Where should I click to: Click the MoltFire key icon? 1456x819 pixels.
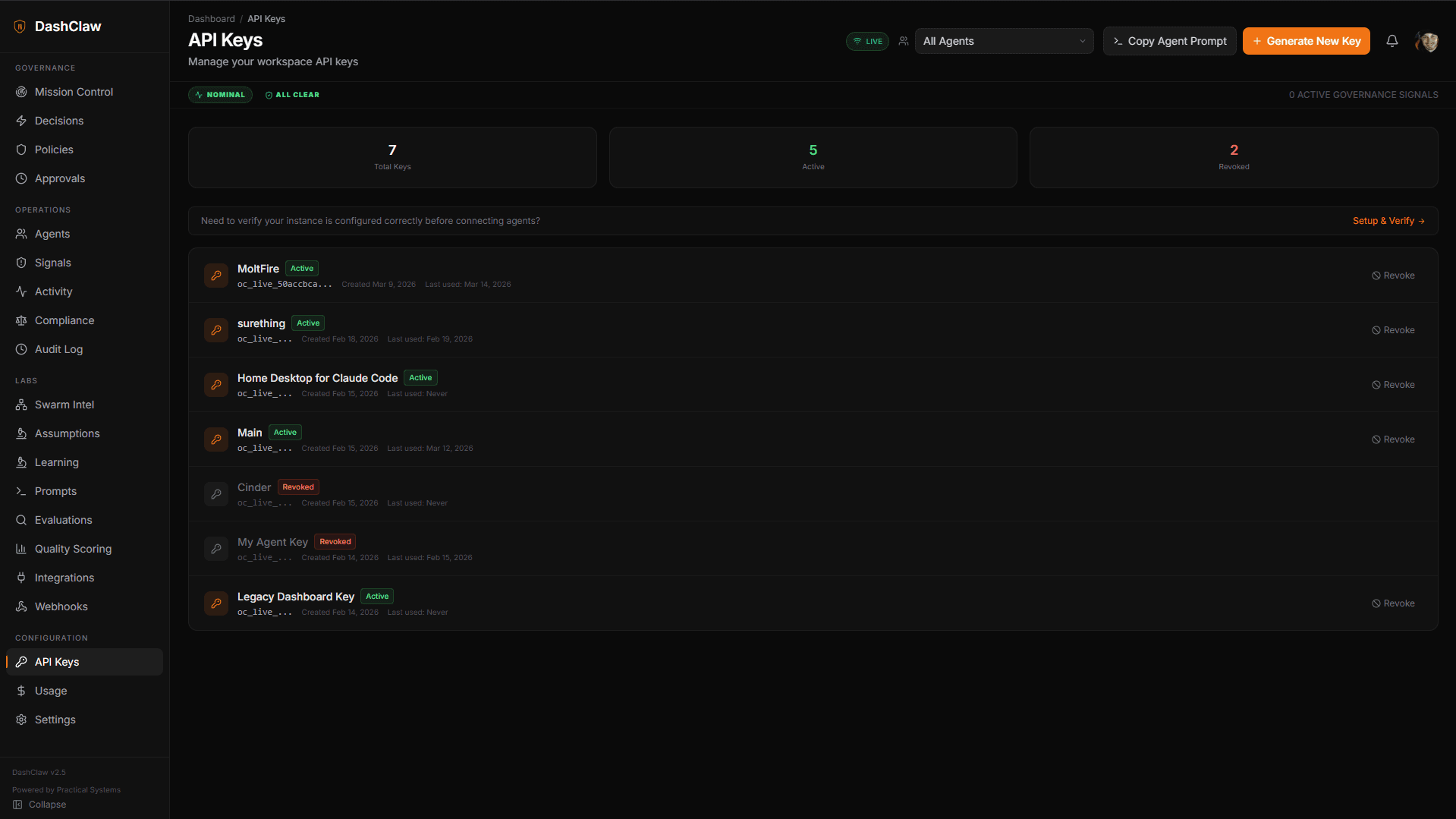coord(216,276)
